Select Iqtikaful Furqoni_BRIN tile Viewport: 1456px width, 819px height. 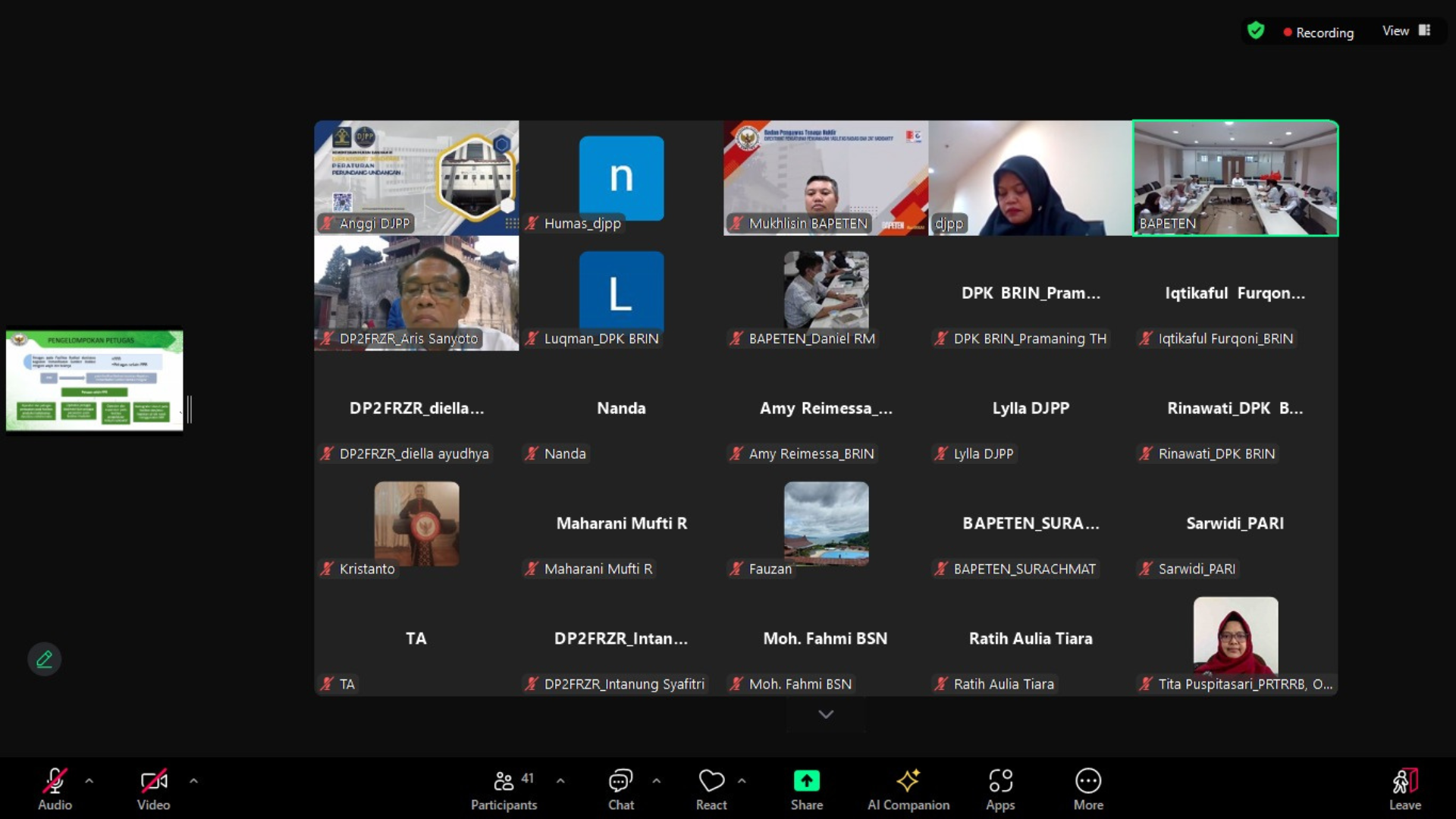tap(1235, 293)
